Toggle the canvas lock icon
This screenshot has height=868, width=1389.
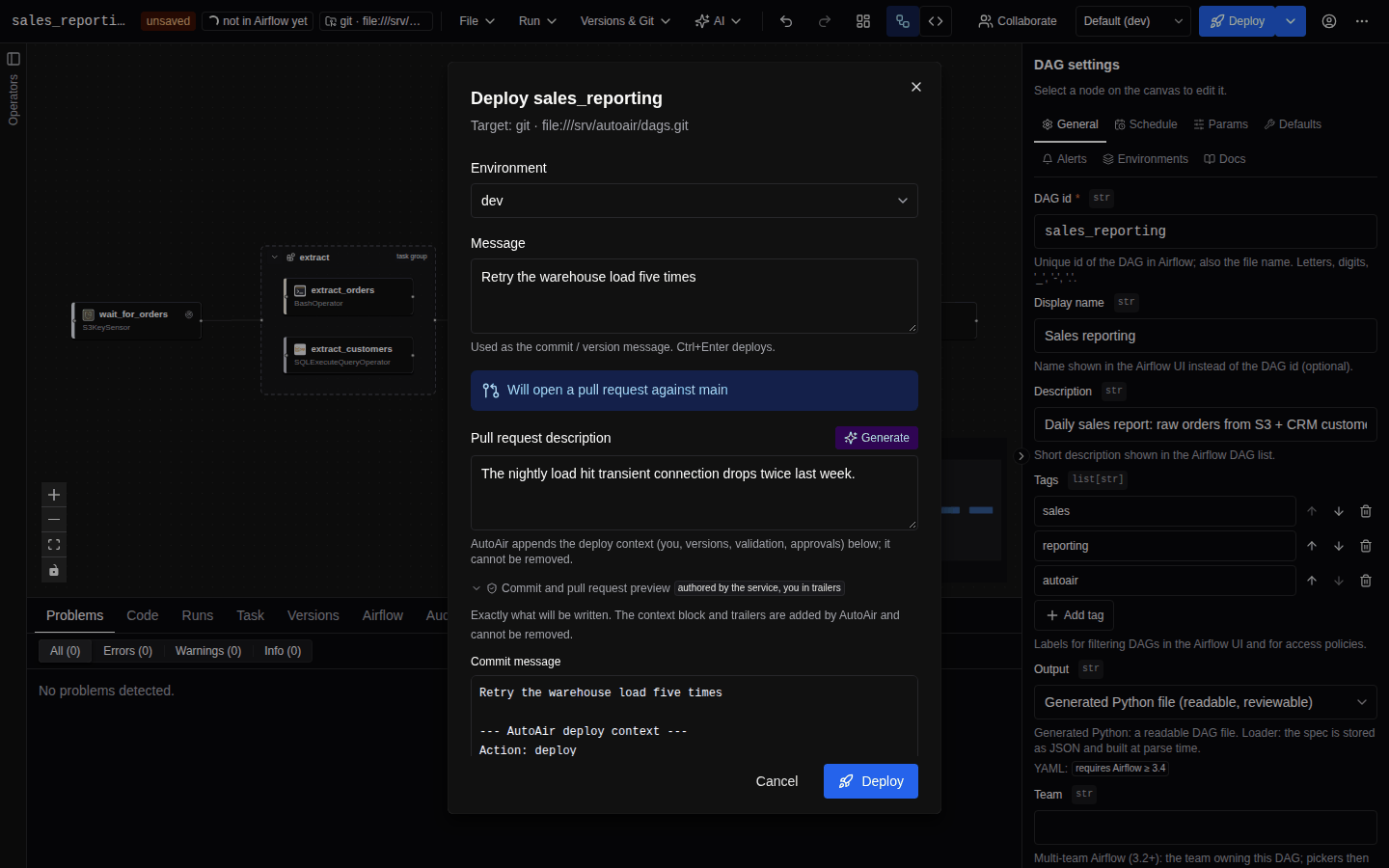coord(54,570)
